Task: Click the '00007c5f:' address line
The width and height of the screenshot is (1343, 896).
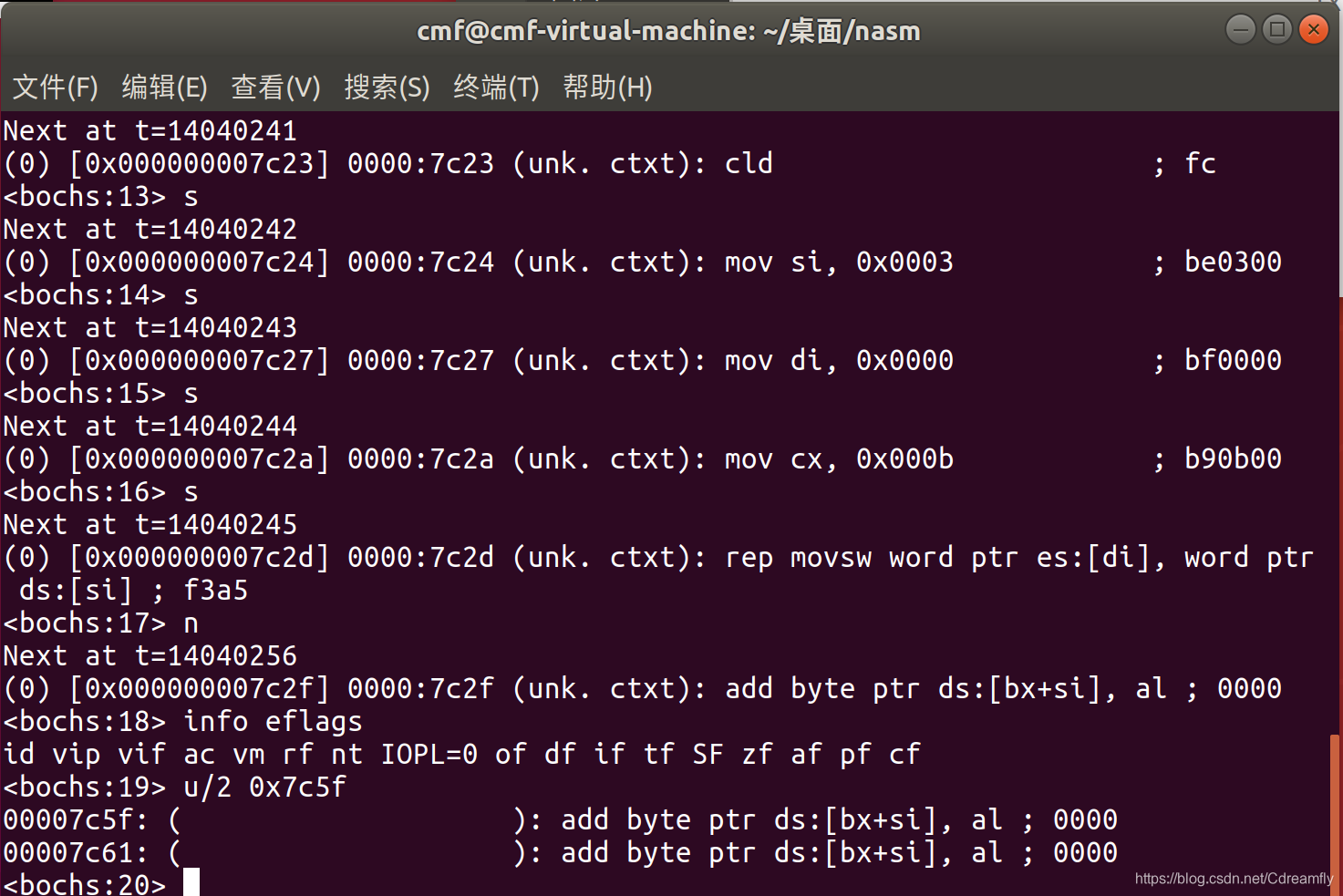Action: [560, 819]
